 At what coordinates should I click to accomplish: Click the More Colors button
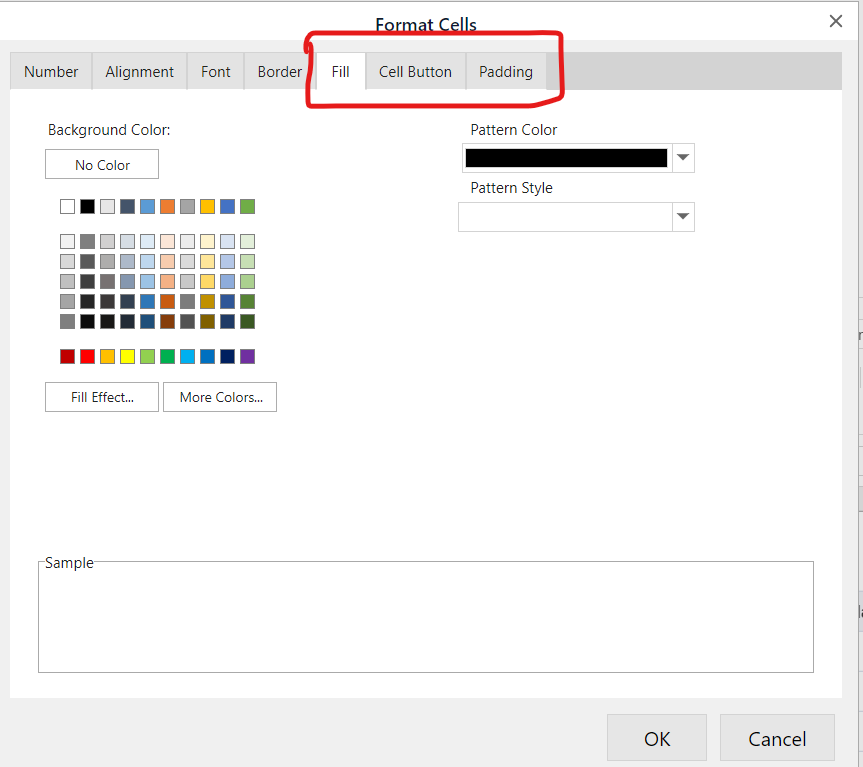pyautogui.click(x=220, y=397)
